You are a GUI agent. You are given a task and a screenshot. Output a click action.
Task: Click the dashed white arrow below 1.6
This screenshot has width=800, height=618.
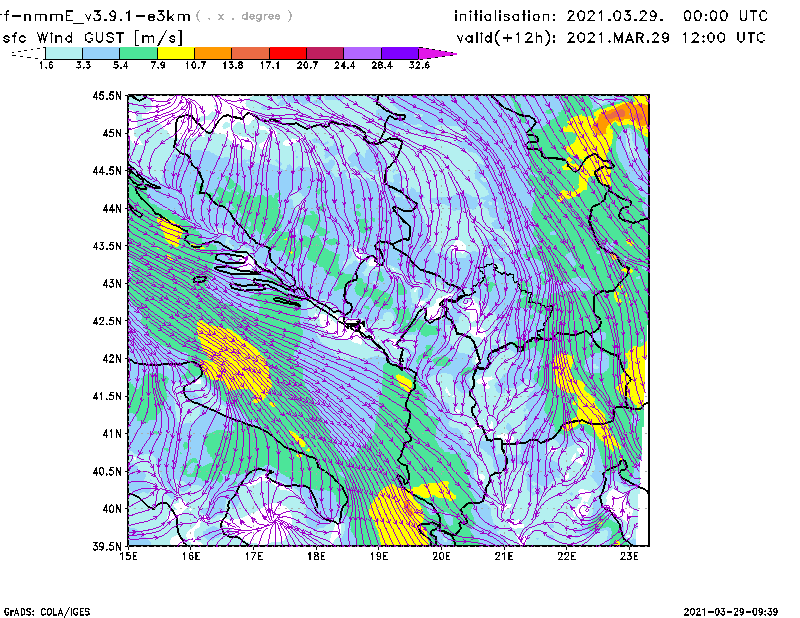click(x=28, y=53)
